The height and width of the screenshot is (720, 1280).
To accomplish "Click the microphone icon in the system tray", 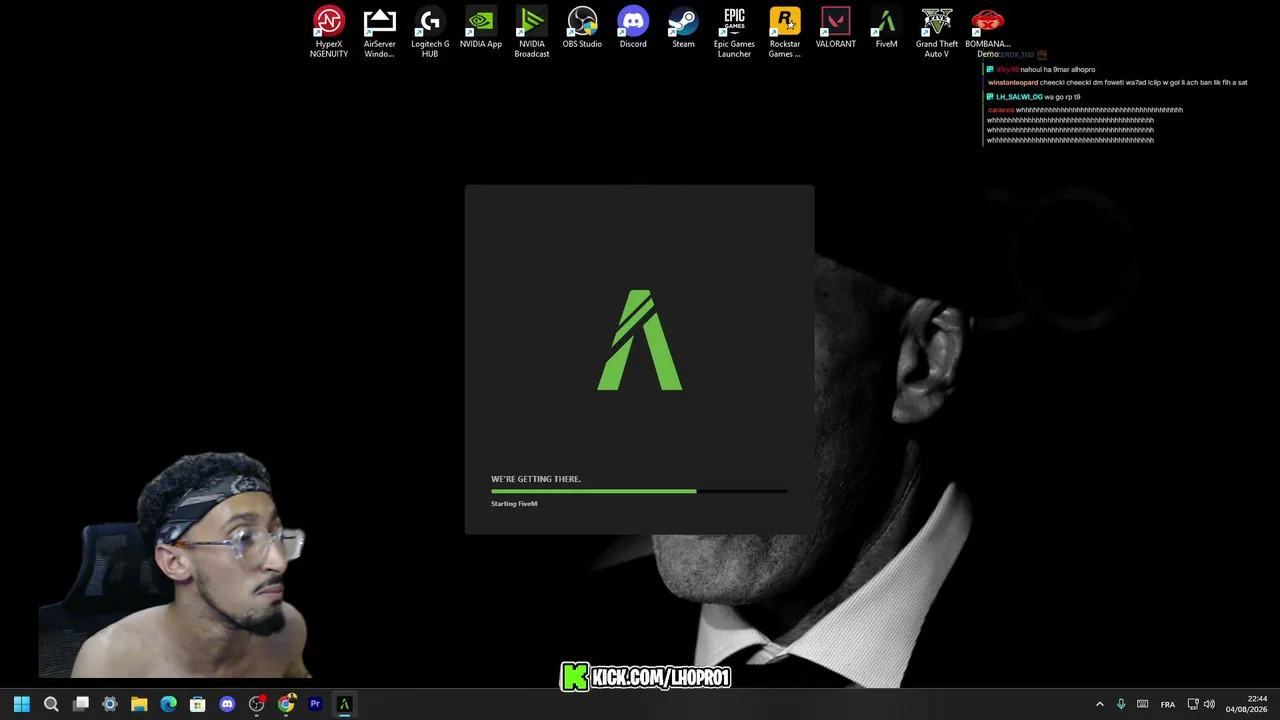I will point(1121,704).
